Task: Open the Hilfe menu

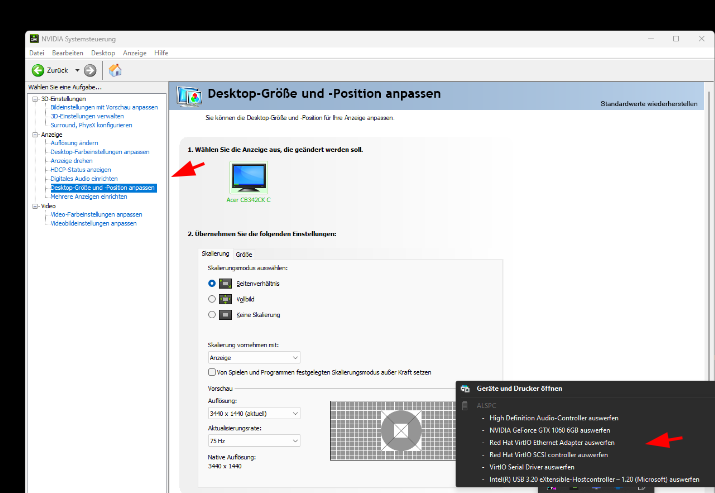Action: pos(161,53)
